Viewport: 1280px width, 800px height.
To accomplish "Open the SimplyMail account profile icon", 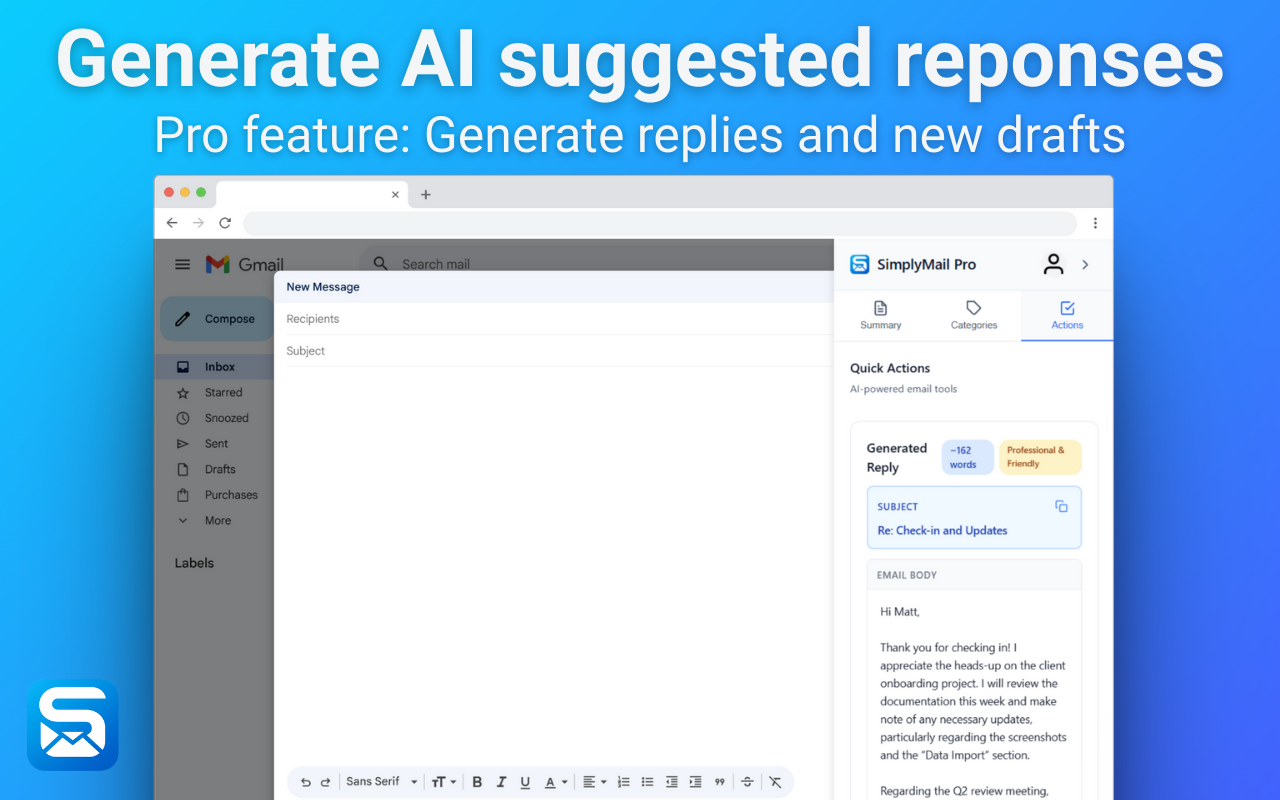I will 1053,264.
